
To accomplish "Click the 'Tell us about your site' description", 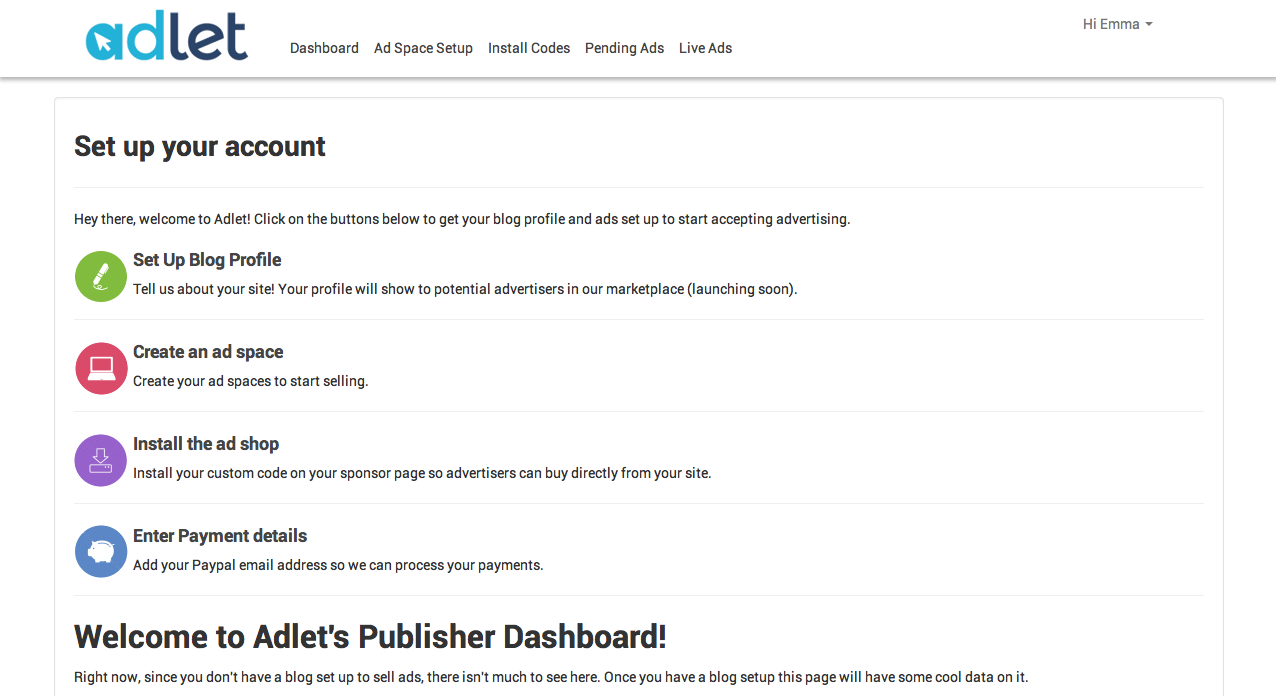I will click(465, 289).
